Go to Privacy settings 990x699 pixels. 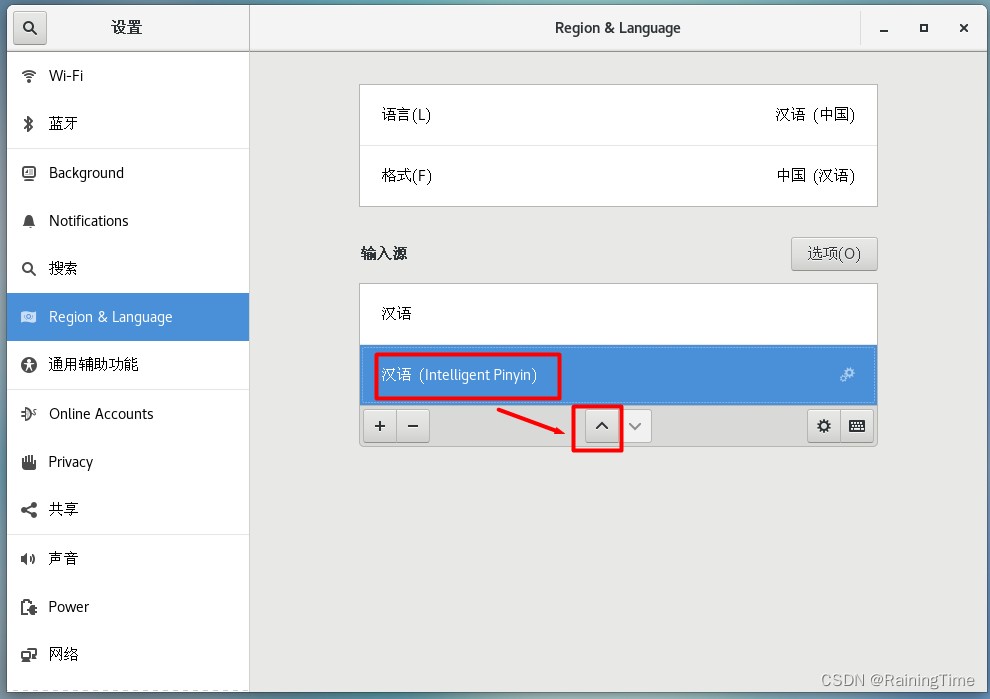click(128, 462)
